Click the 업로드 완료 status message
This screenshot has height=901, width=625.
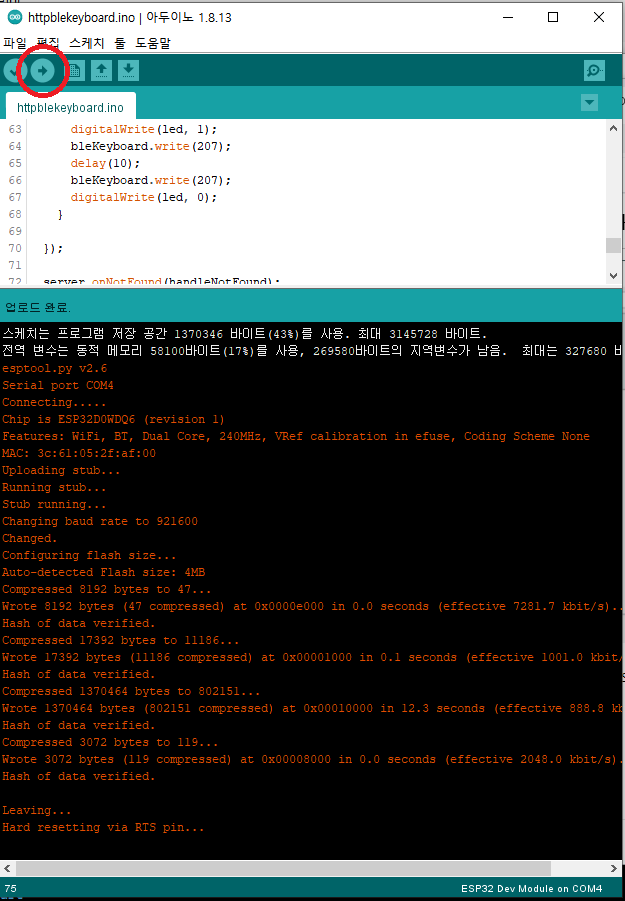coord(38,307)
